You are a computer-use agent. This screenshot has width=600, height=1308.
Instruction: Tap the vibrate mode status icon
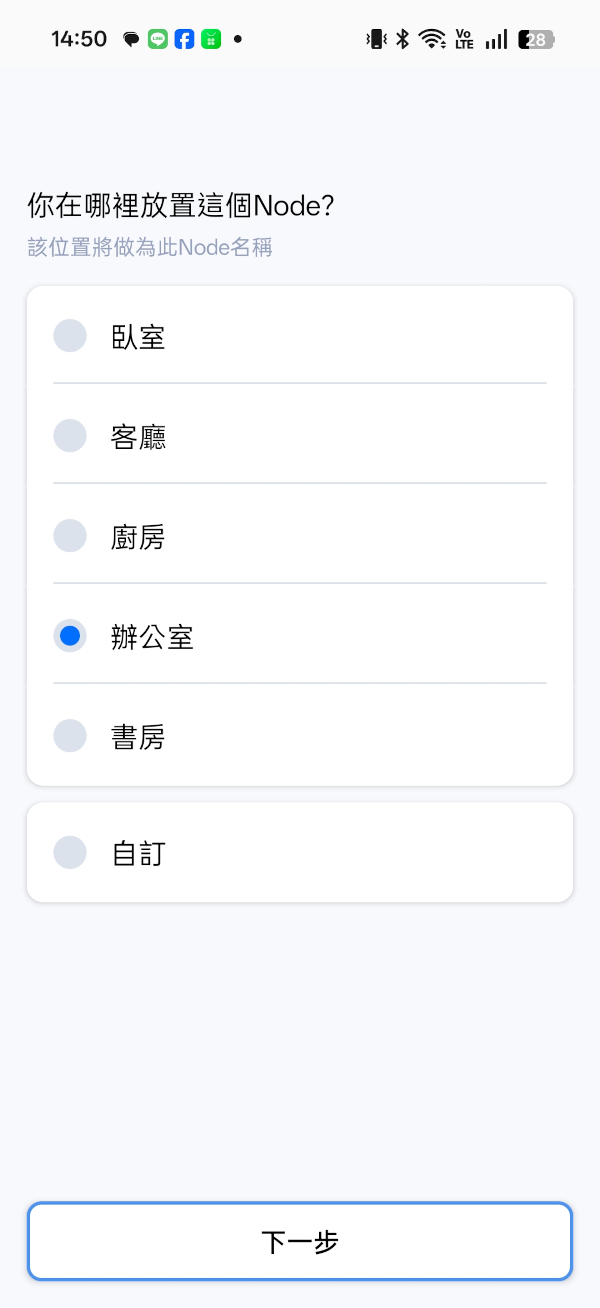(x=375, y=39)
